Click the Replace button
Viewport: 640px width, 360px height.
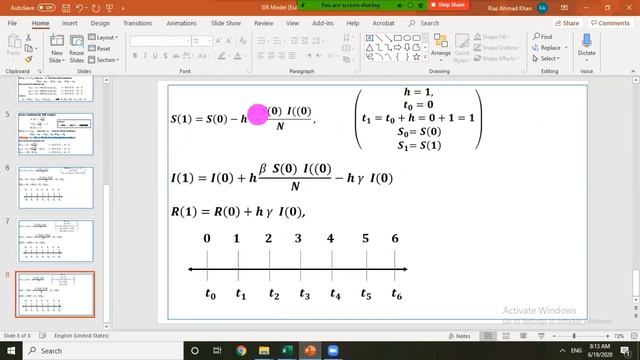coord(550,48)
